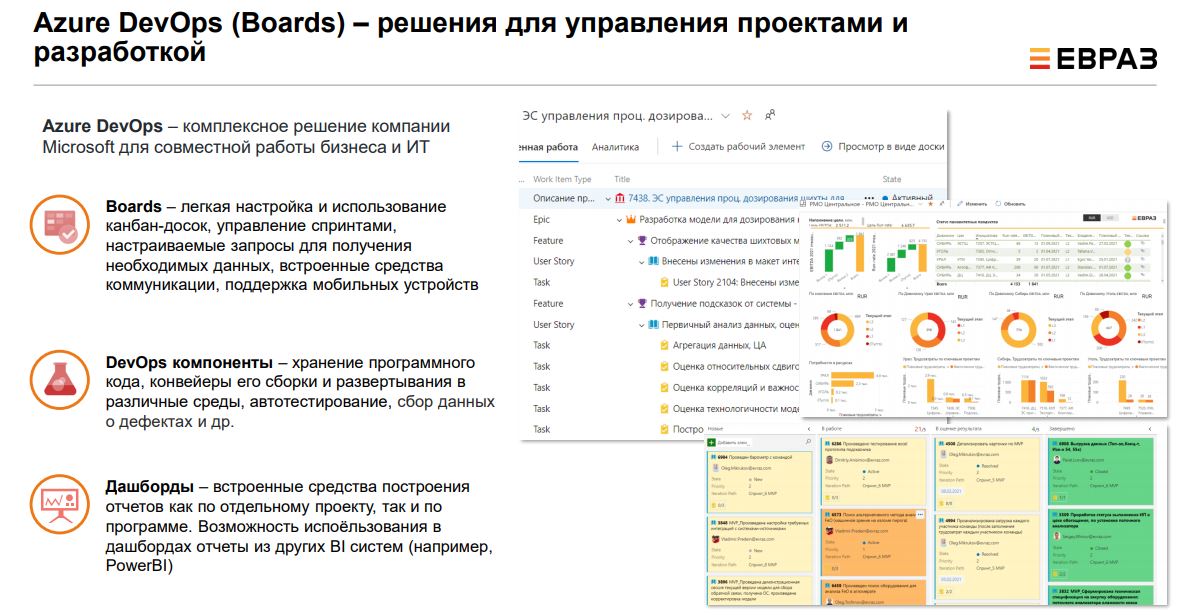Image resolution: width=1179 pixels, height=615 pixels.
Task: Open the query title dropdown chevron
Action: 725,116
